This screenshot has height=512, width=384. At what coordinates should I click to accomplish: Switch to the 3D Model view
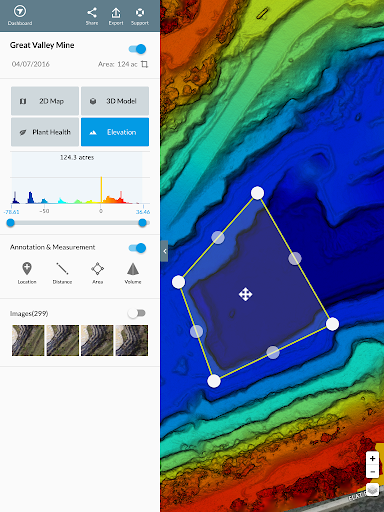tap(115, 101)
